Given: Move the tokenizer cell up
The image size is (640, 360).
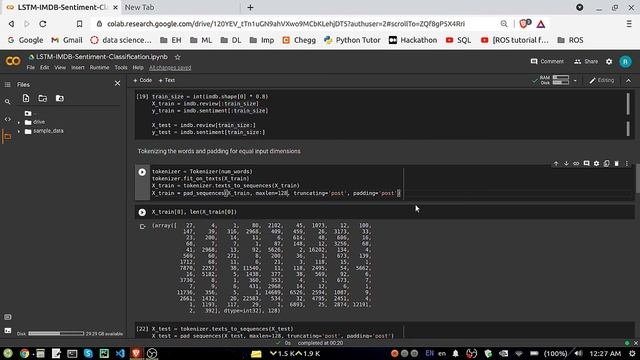Looking at the screenshot, I should [x=556, y=164].
